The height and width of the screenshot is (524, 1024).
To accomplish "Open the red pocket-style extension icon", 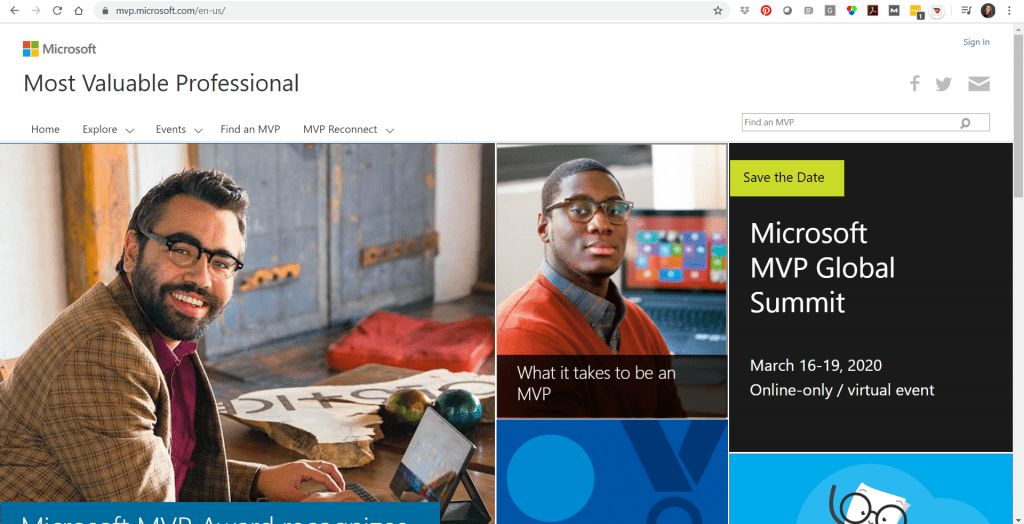I will click(x=937, y=10).
